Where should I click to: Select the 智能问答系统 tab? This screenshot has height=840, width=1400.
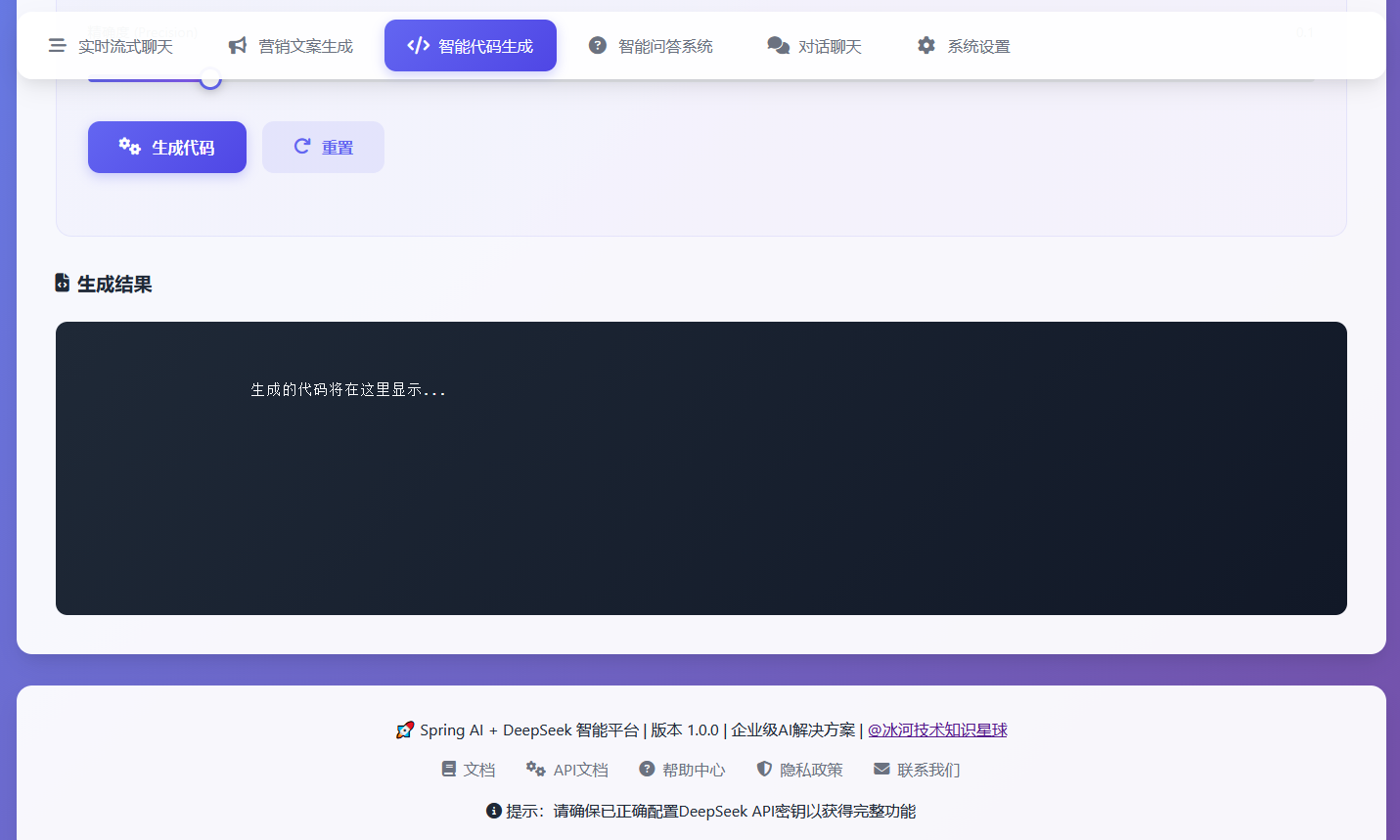point(665,47)
